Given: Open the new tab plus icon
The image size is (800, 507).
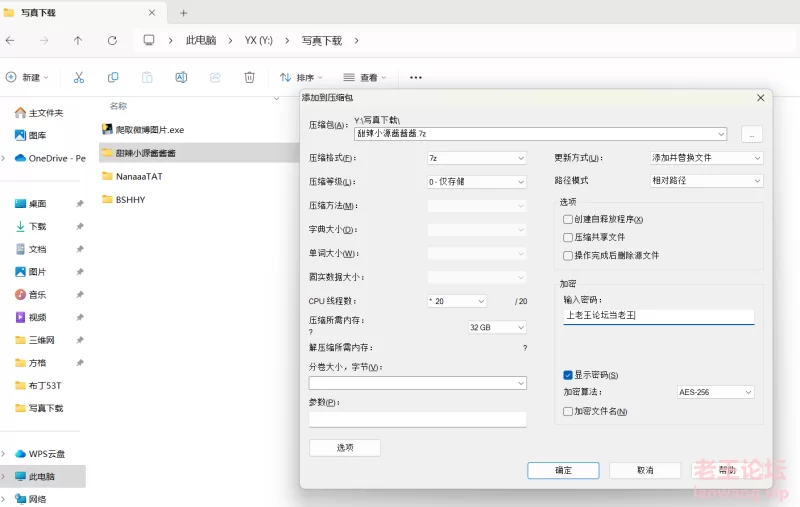Looking at the screenshot, I should tap(184, 13).
